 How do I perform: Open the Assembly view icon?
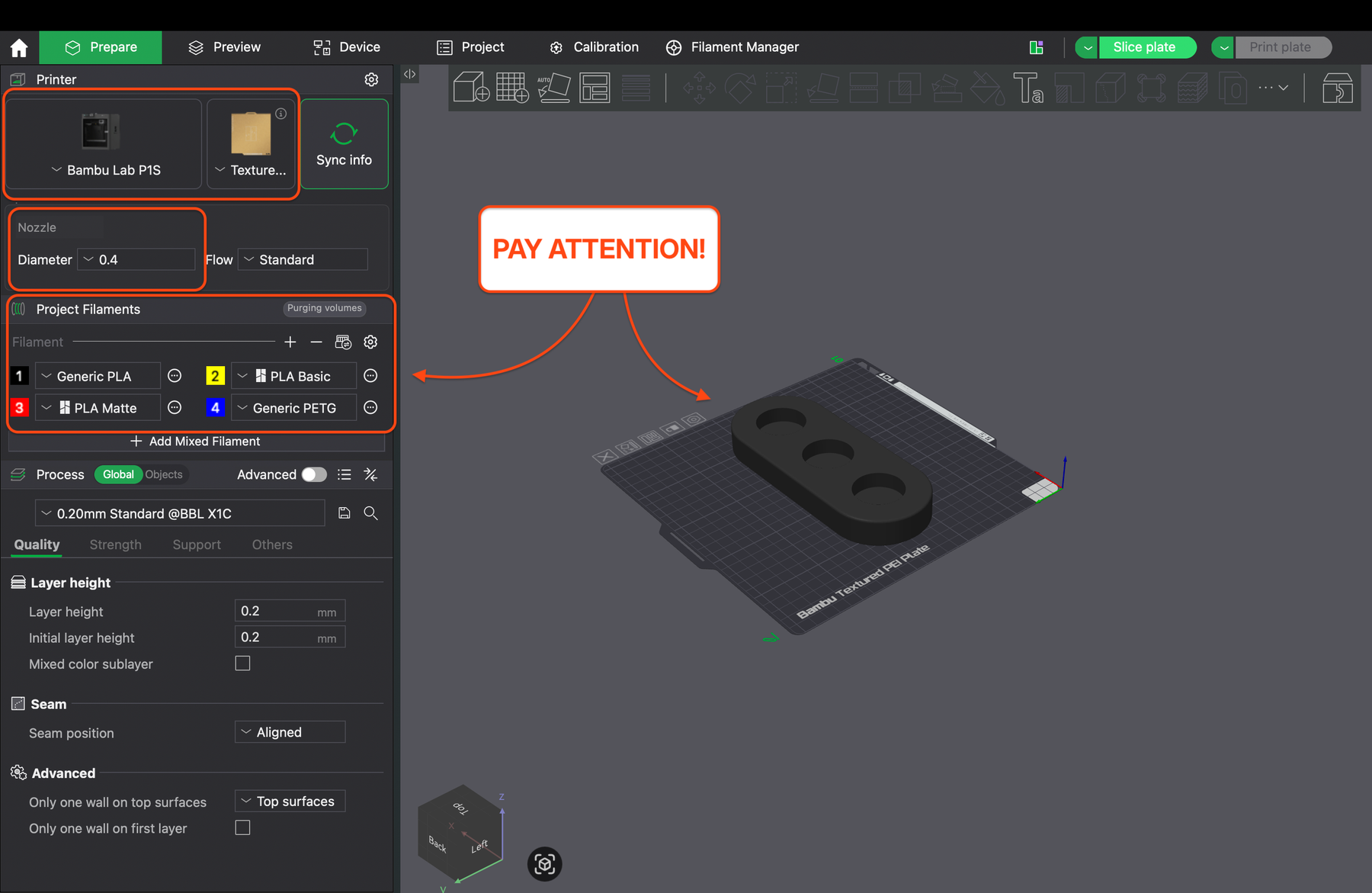pyautogui.click(x=1337, y=88)
